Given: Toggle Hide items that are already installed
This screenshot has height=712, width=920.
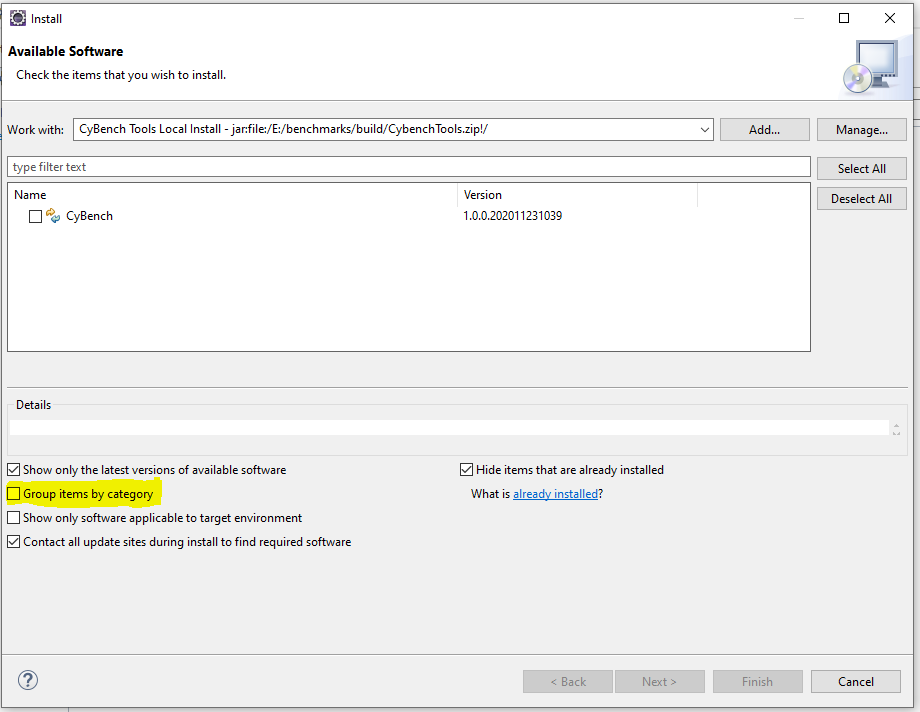Looking at the screenshot, I should (466, 470).
